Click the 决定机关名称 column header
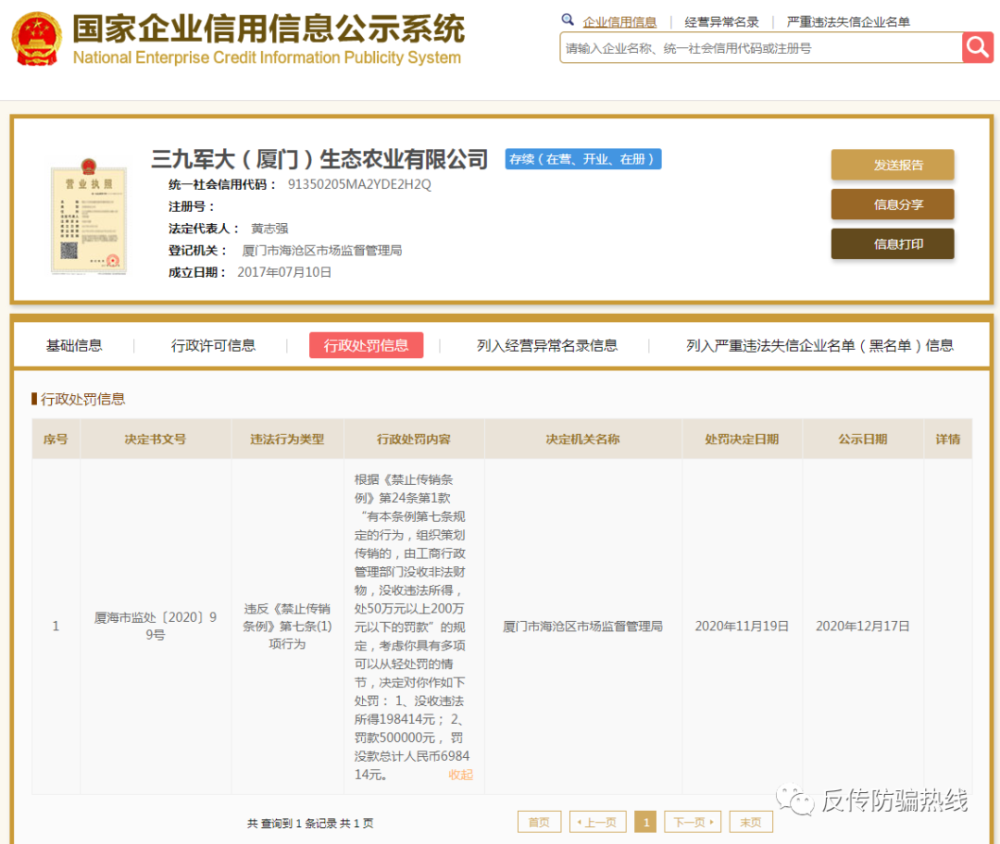Viewport: 1000px width, 844px height. tap(582, 439)
